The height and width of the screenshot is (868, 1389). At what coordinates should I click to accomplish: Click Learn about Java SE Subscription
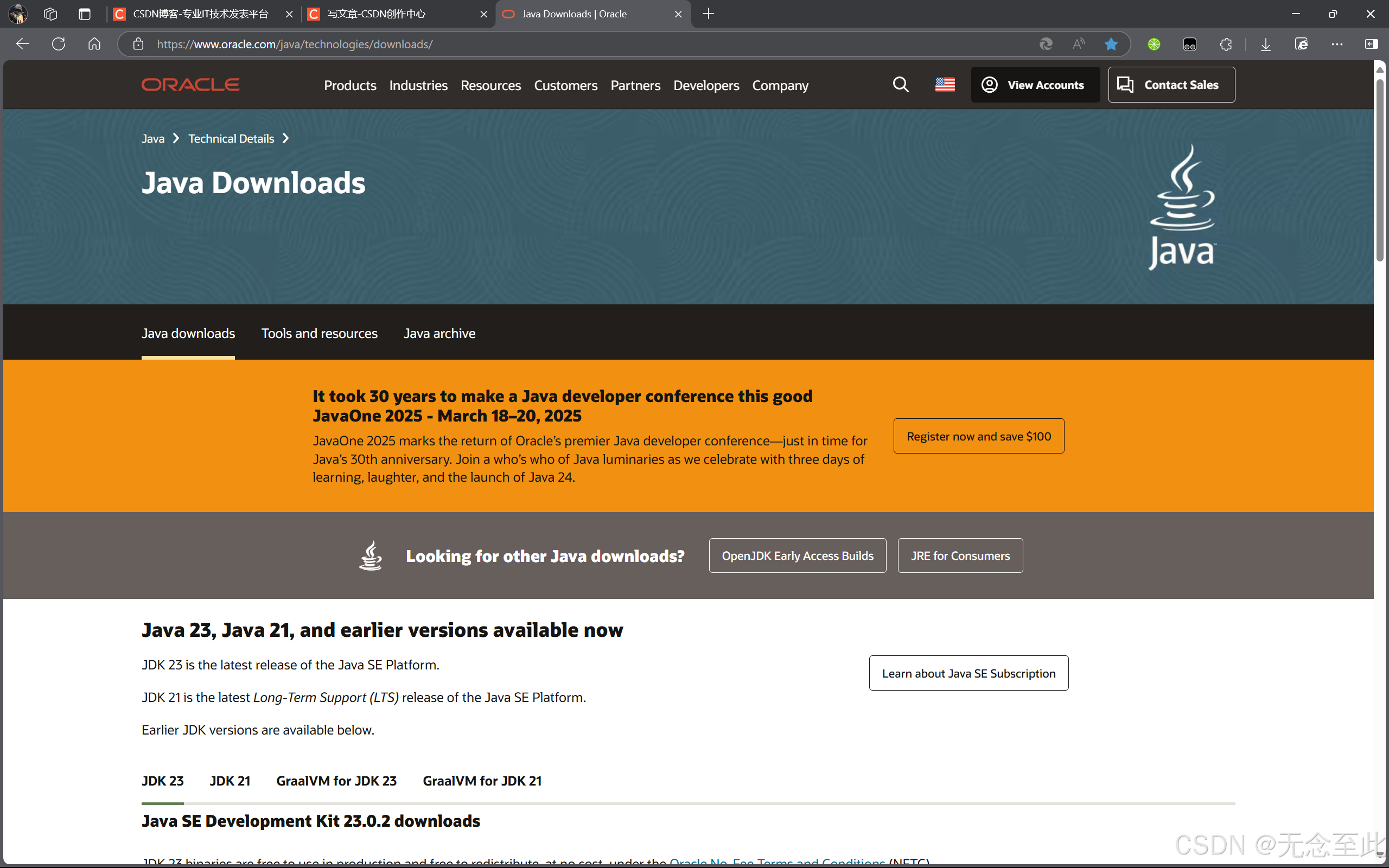(x=969, y=673)
